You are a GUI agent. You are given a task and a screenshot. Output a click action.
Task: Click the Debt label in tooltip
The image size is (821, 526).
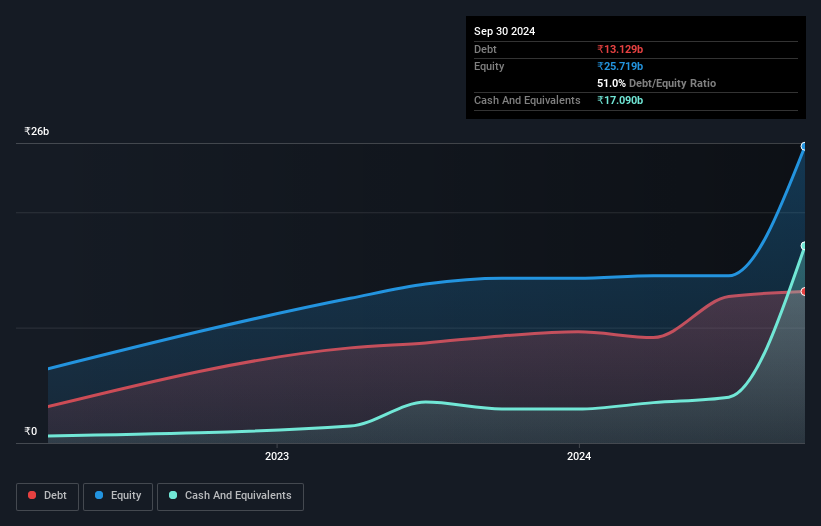coord(485,49)
